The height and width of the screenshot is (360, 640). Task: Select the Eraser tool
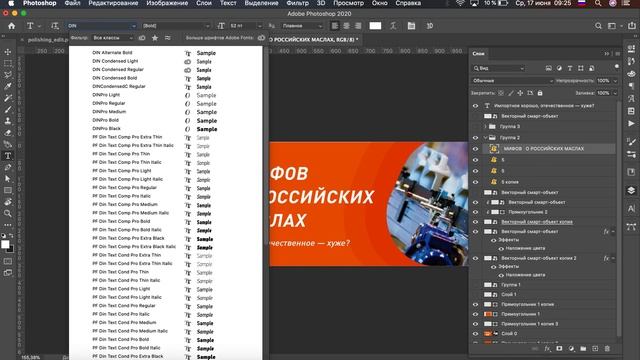click(8, 133)
